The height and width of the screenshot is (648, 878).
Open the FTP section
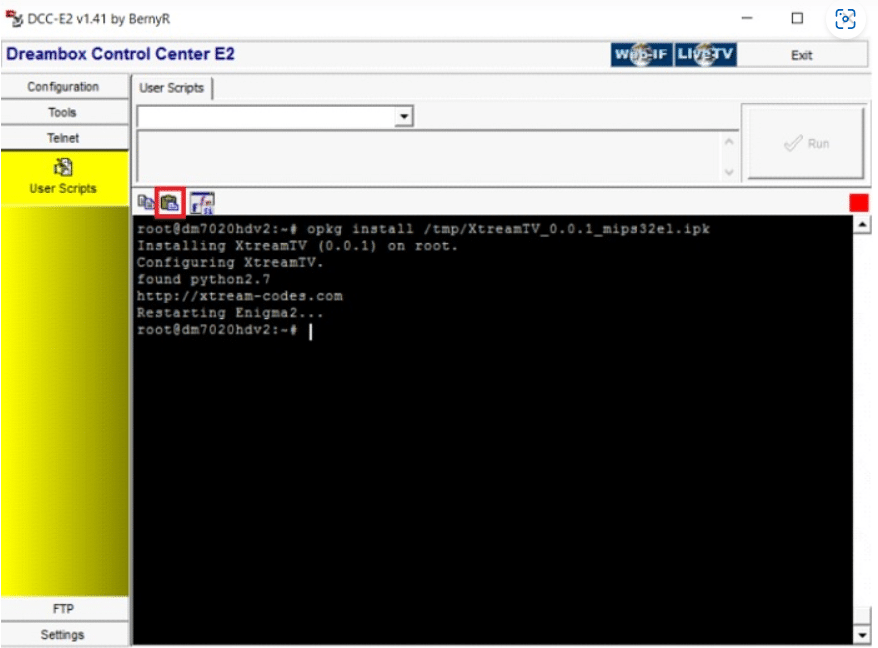tap(64, 609)
